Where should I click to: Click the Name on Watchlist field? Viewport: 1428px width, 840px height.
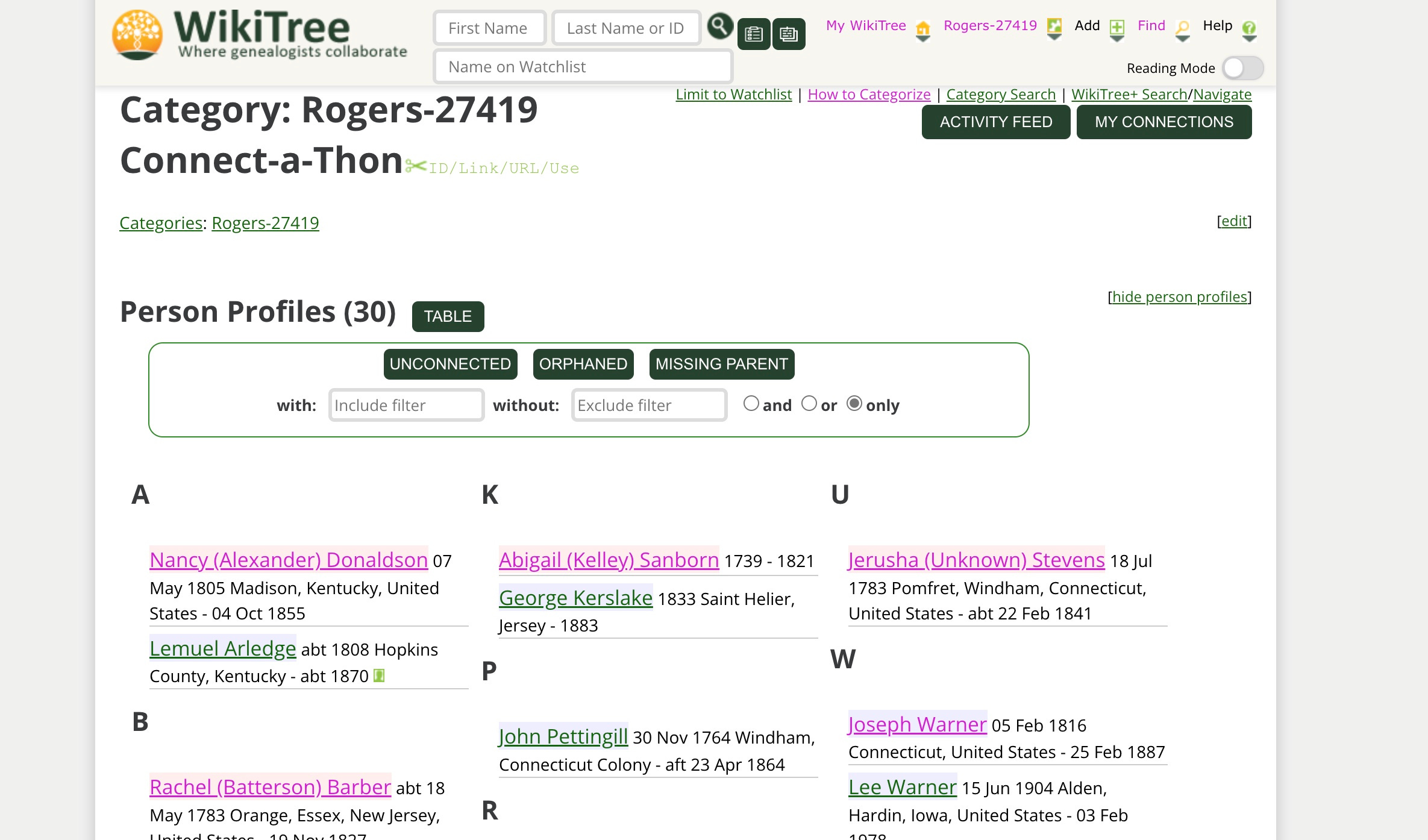[x=583, y=66]
